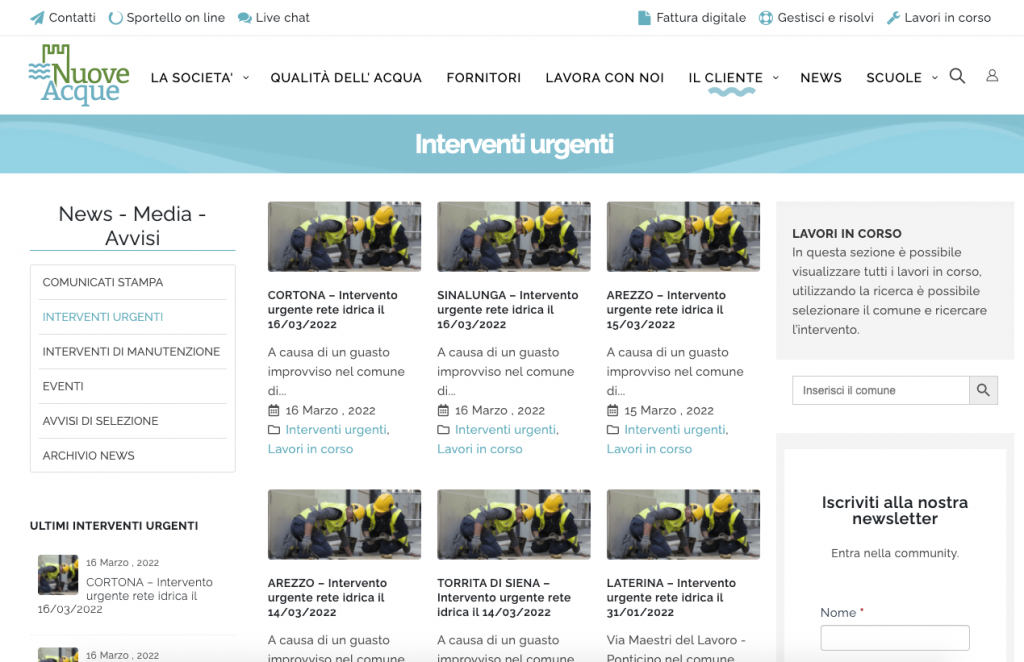Open the Fattura digitale link

coord(701,18)
